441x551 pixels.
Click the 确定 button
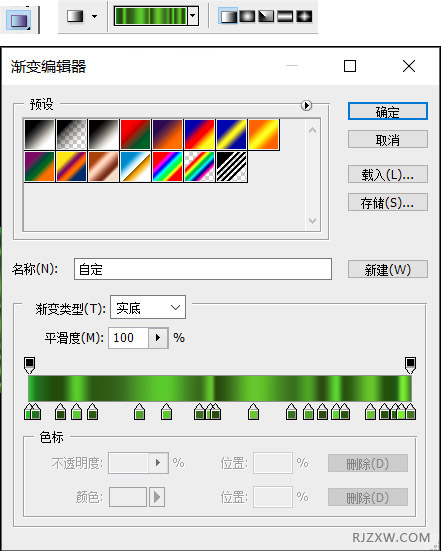click(388, 111)
